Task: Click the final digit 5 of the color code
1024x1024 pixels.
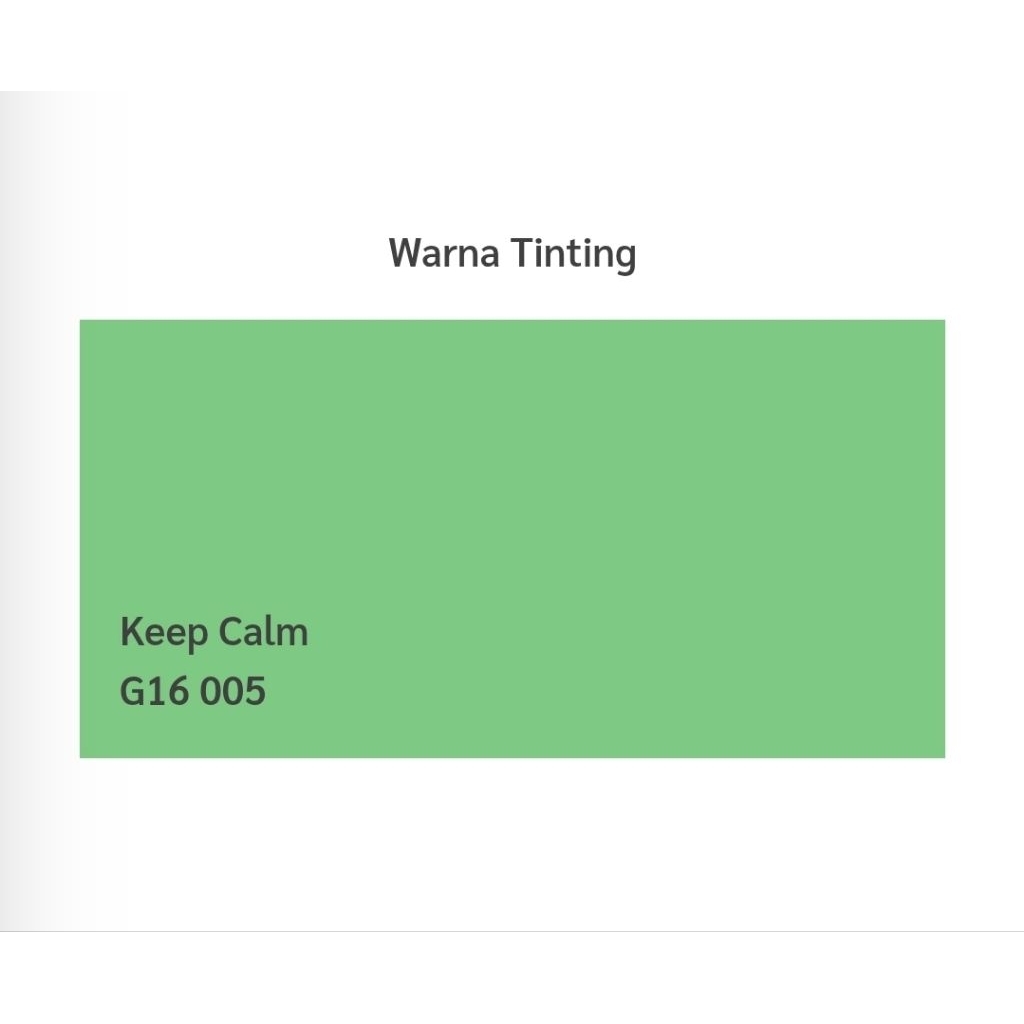Action: (255, 691)
